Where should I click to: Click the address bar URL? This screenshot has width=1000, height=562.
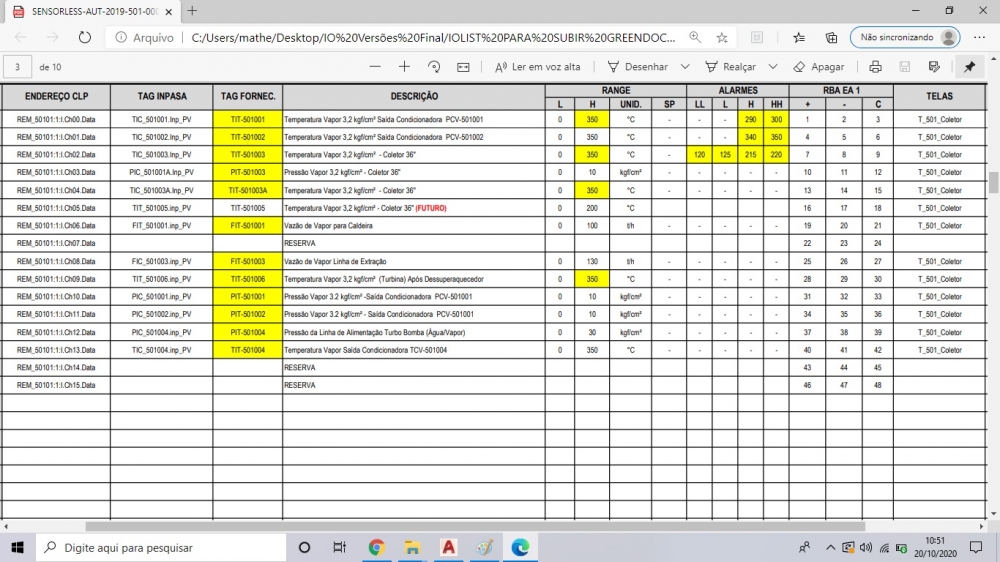click(x=433, y=37)
